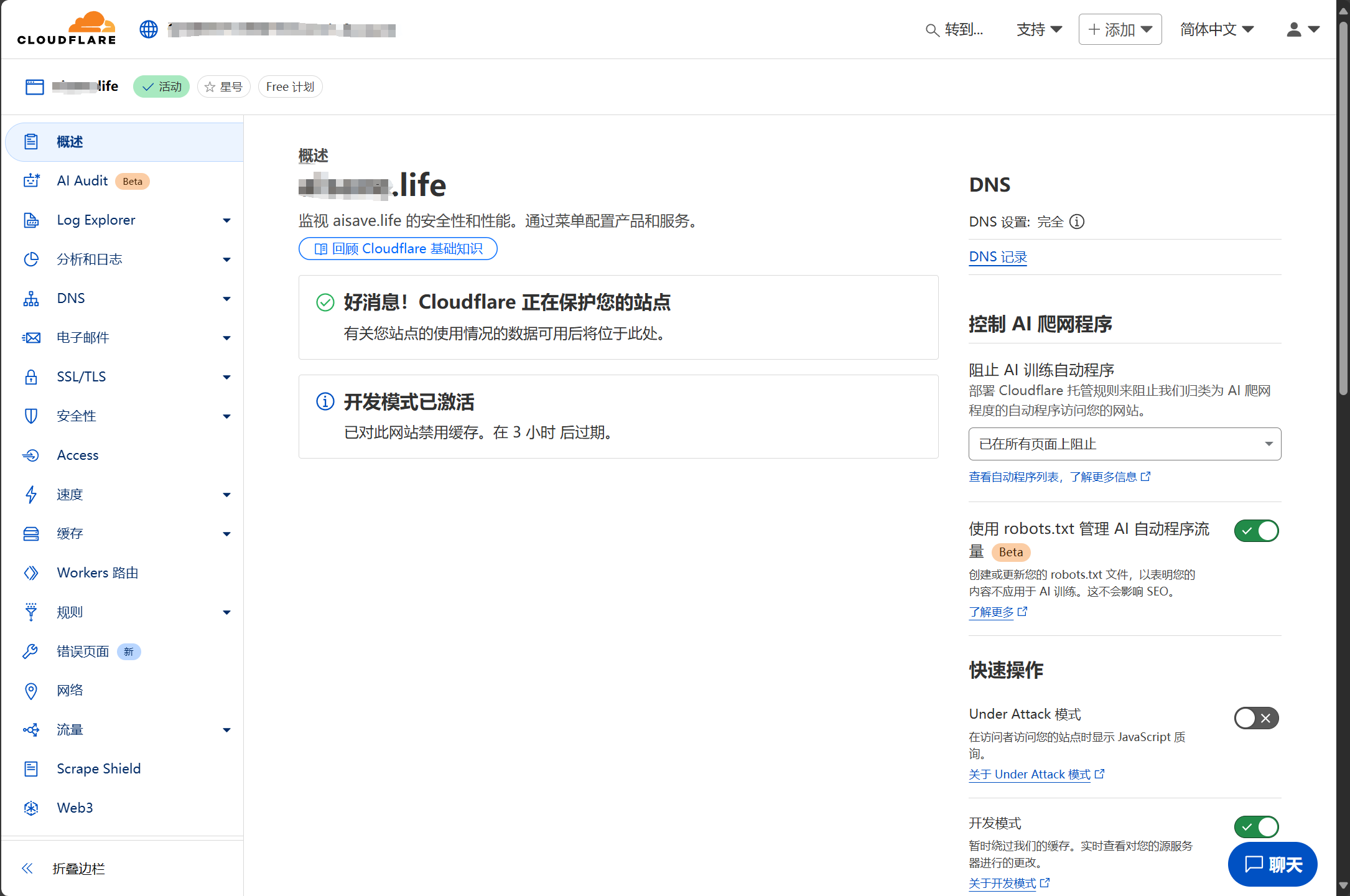
Task: Open the 简体中文 language dropdown
Action: pyautogui.click(x=1217, y=29)
